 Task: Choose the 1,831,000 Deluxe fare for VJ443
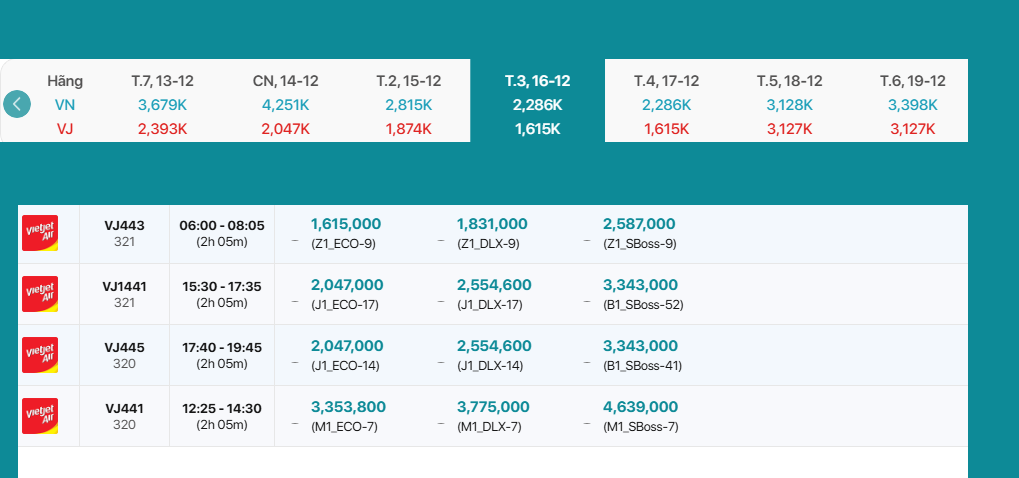[492, 225]
